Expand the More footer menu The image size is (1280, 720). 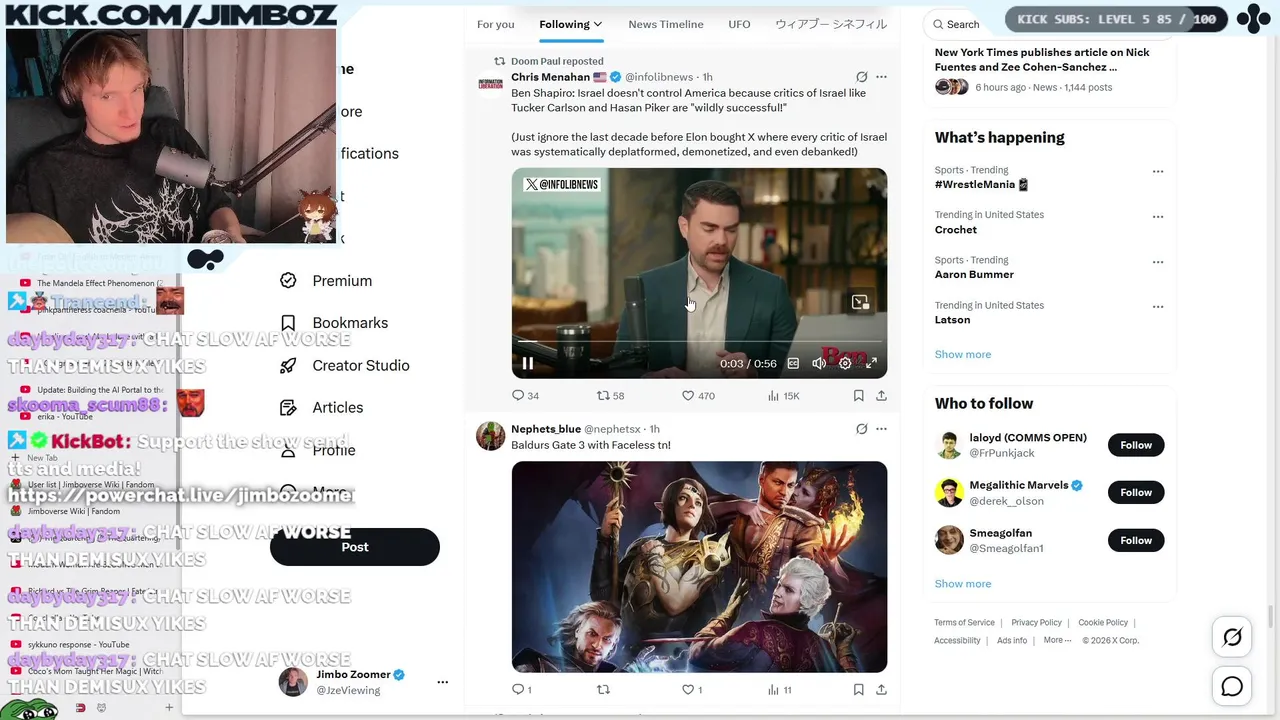click(x=1057, y=640)
